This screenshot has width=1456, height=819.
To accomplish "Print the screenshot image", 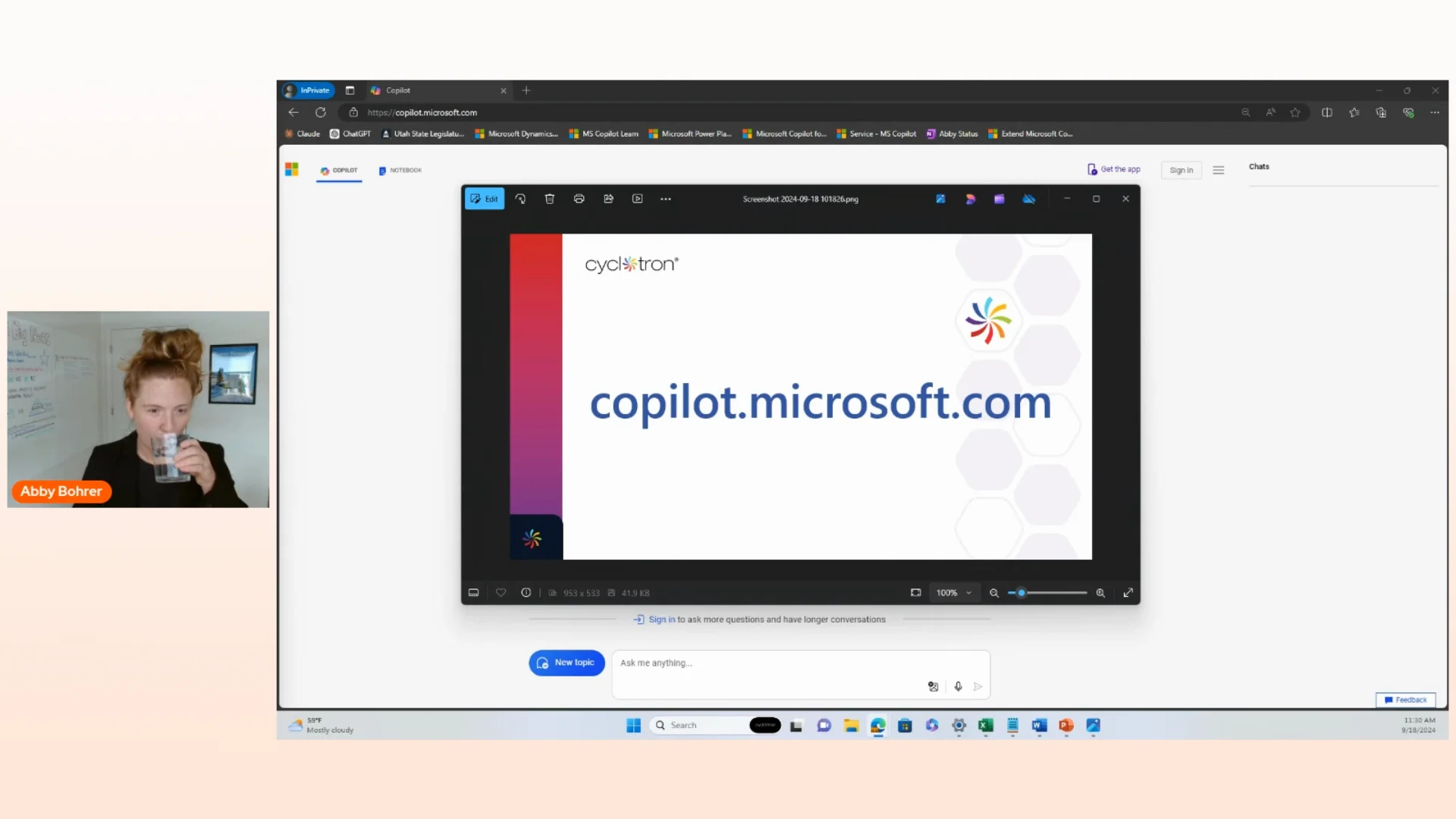I will (579, 199).
